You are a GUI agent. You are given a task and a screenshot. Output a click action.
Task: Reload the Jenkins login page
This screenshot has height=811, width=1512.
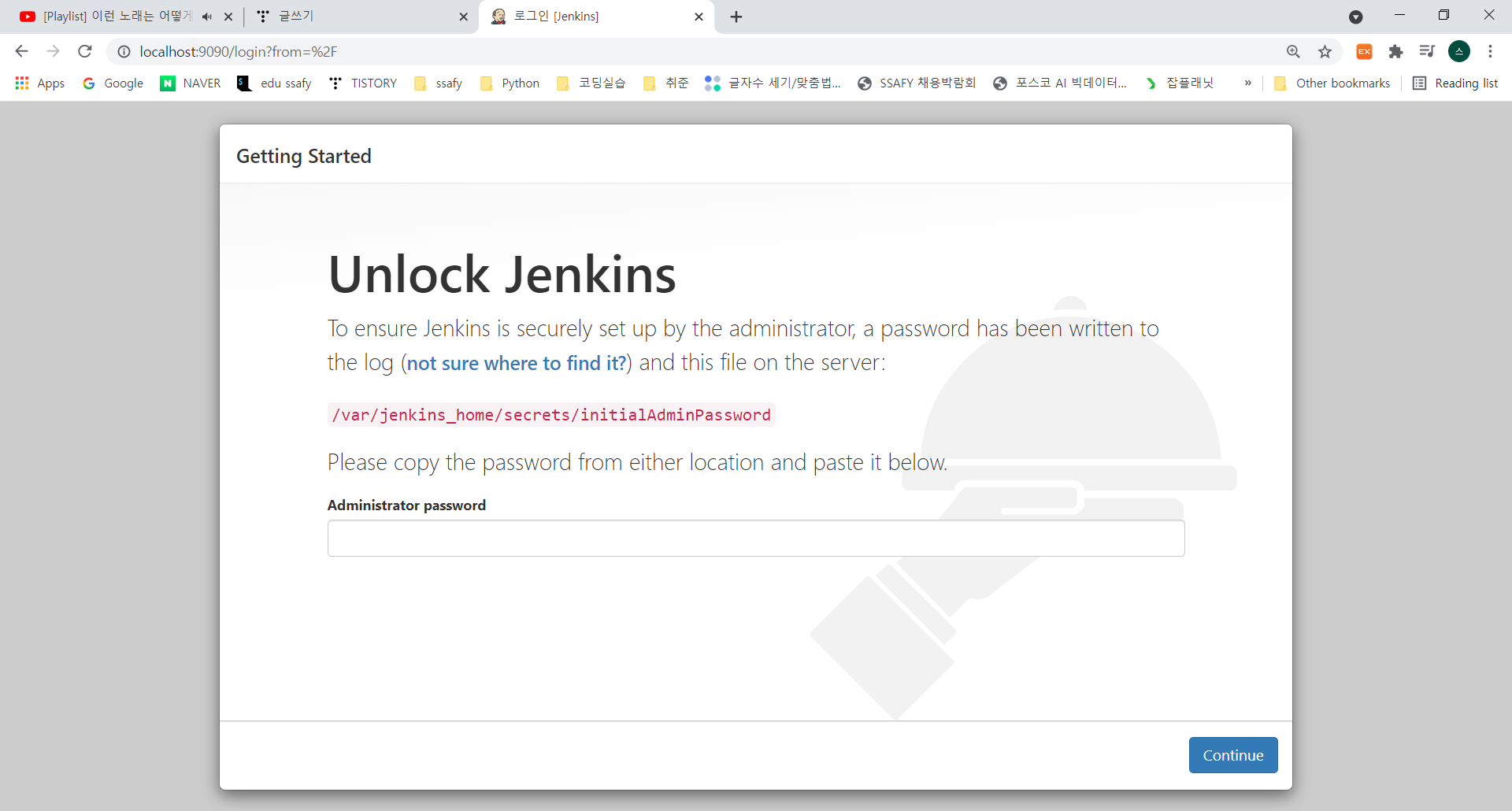pyautogui.click(x=85, y=51)
